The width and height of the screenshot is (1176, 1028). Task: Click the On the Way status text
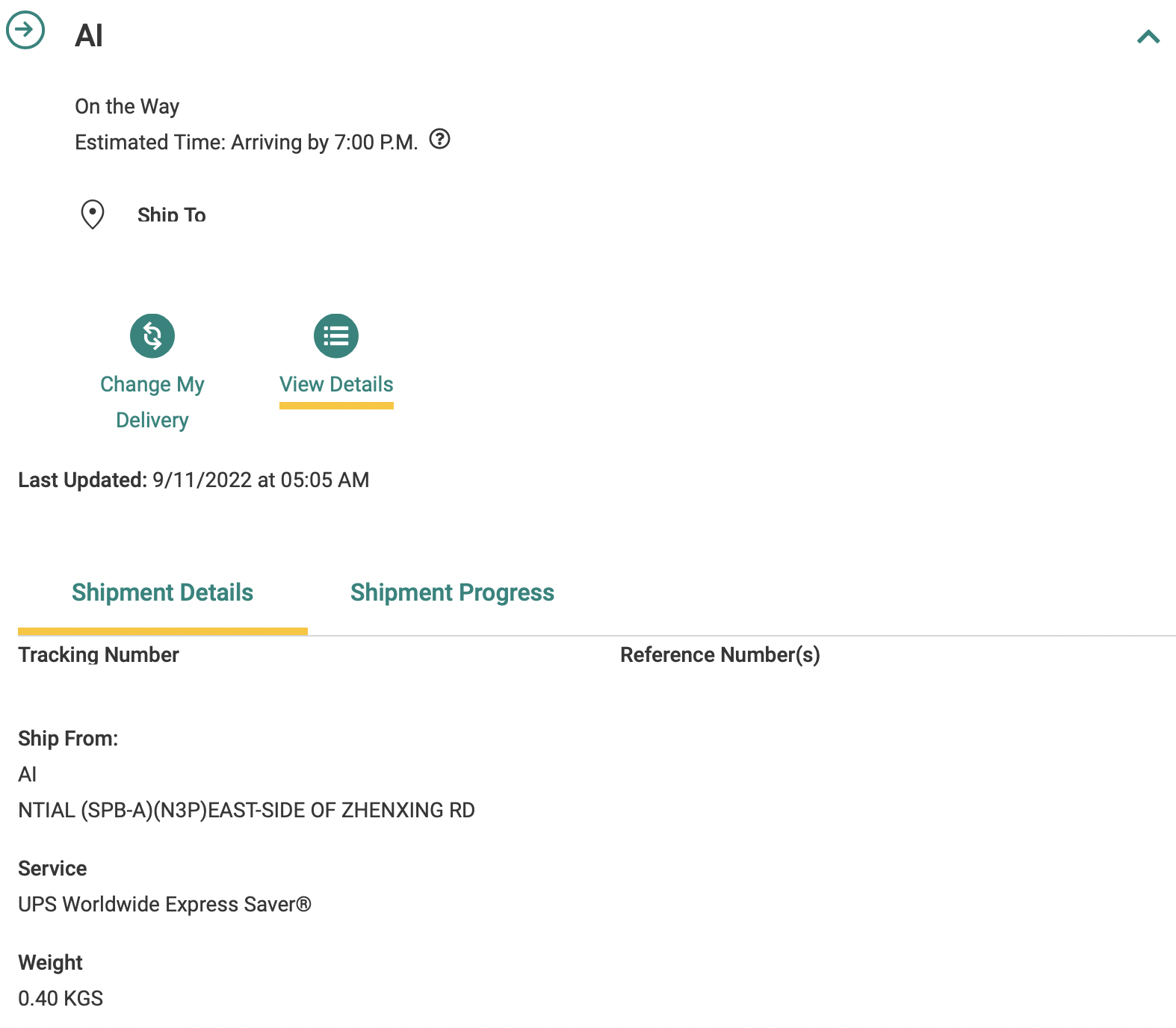click(x=127, y=106)
